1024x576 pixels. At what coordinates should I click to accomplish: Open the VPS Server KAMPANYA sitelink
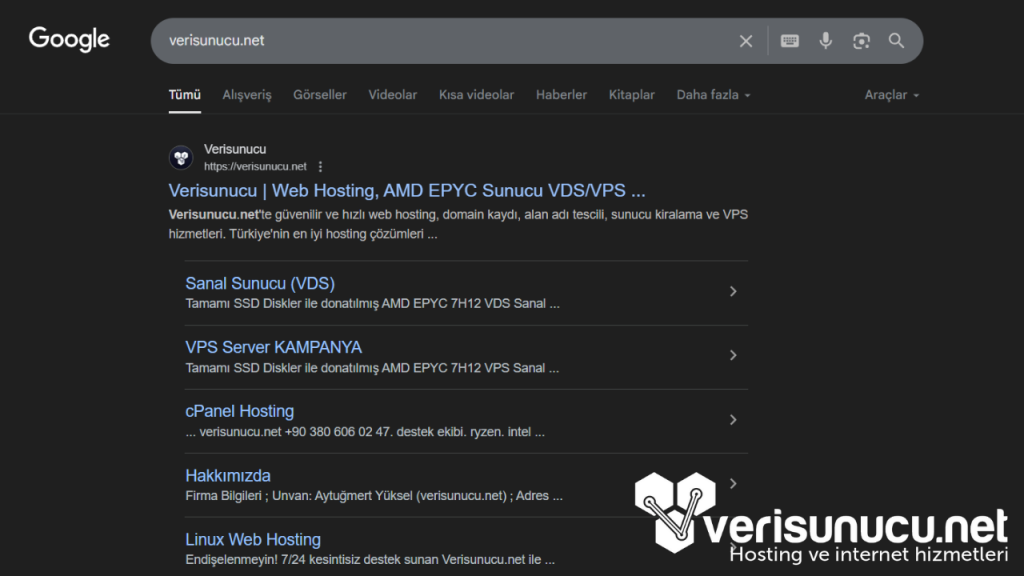273,347
